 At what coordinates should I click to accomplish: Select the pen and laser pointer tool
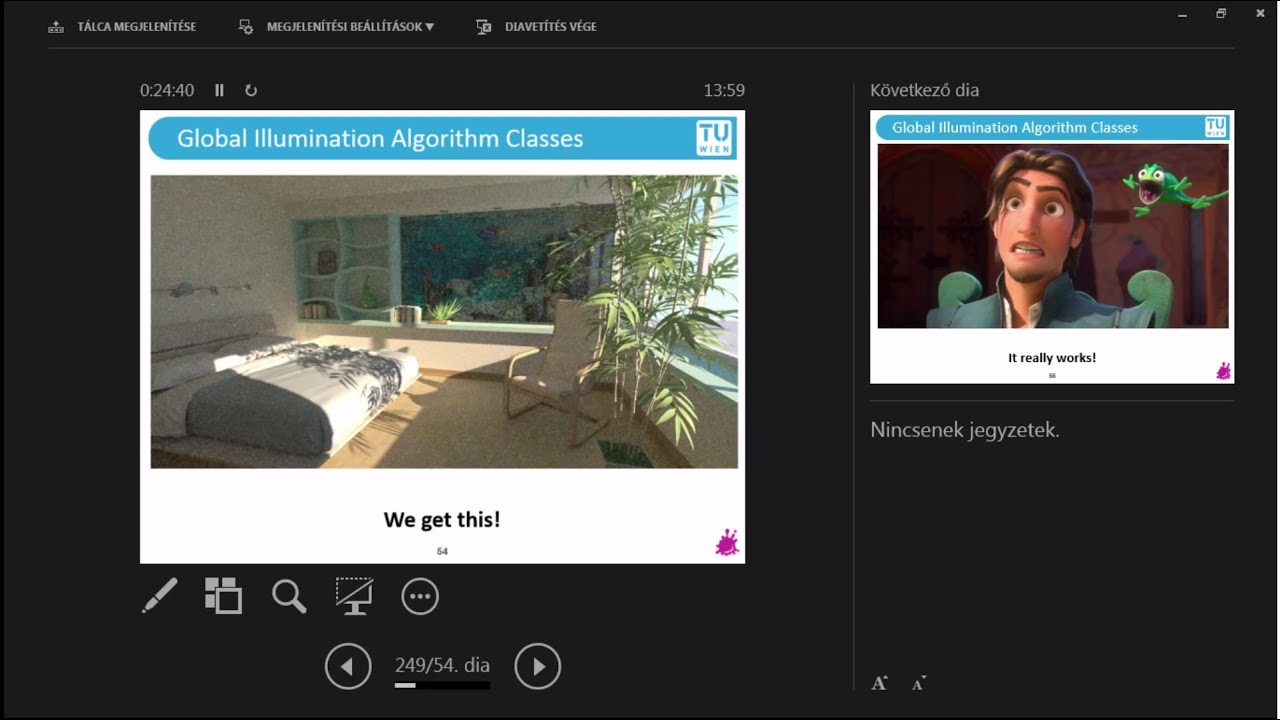tap(160, 596)
